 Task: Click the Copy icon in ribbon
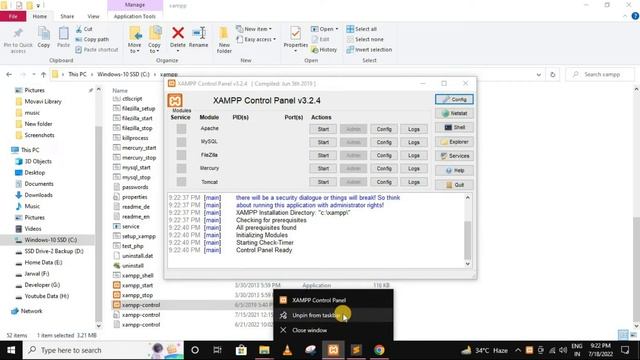[x=44, y=33]
